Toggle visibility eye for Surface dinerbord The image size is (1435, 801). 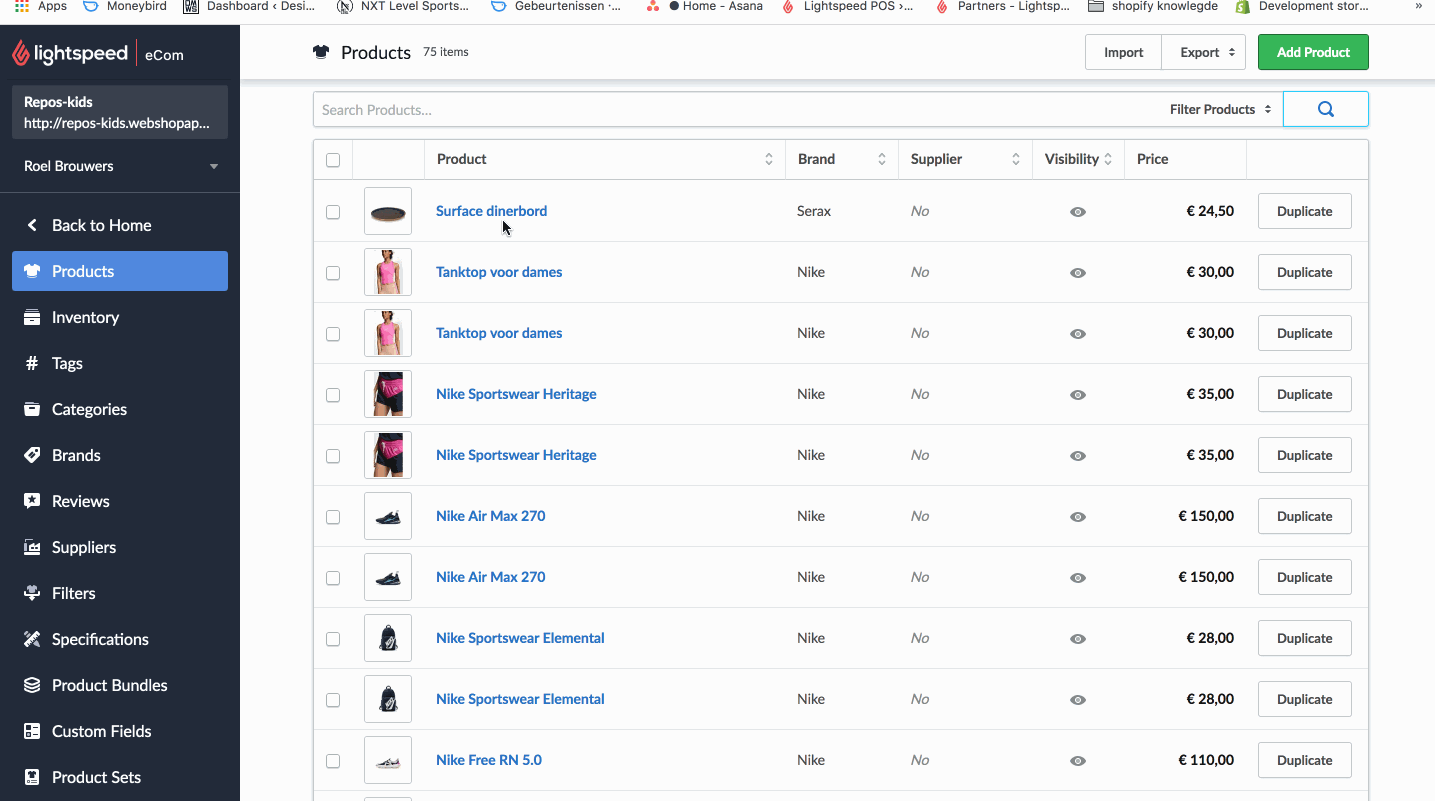coord(1078,212)
